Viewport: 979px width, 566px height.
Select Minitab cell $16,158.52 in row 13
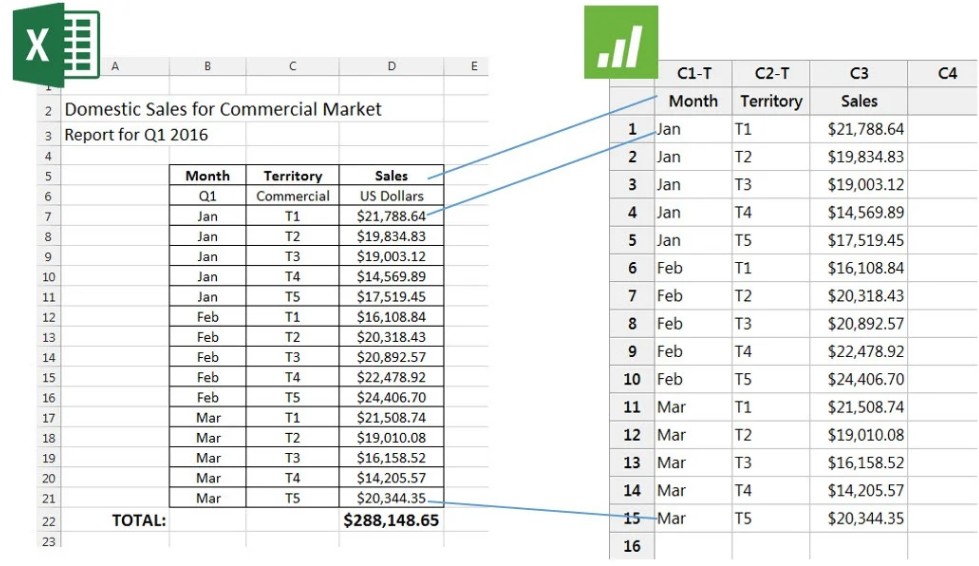[x=858, y=462]
